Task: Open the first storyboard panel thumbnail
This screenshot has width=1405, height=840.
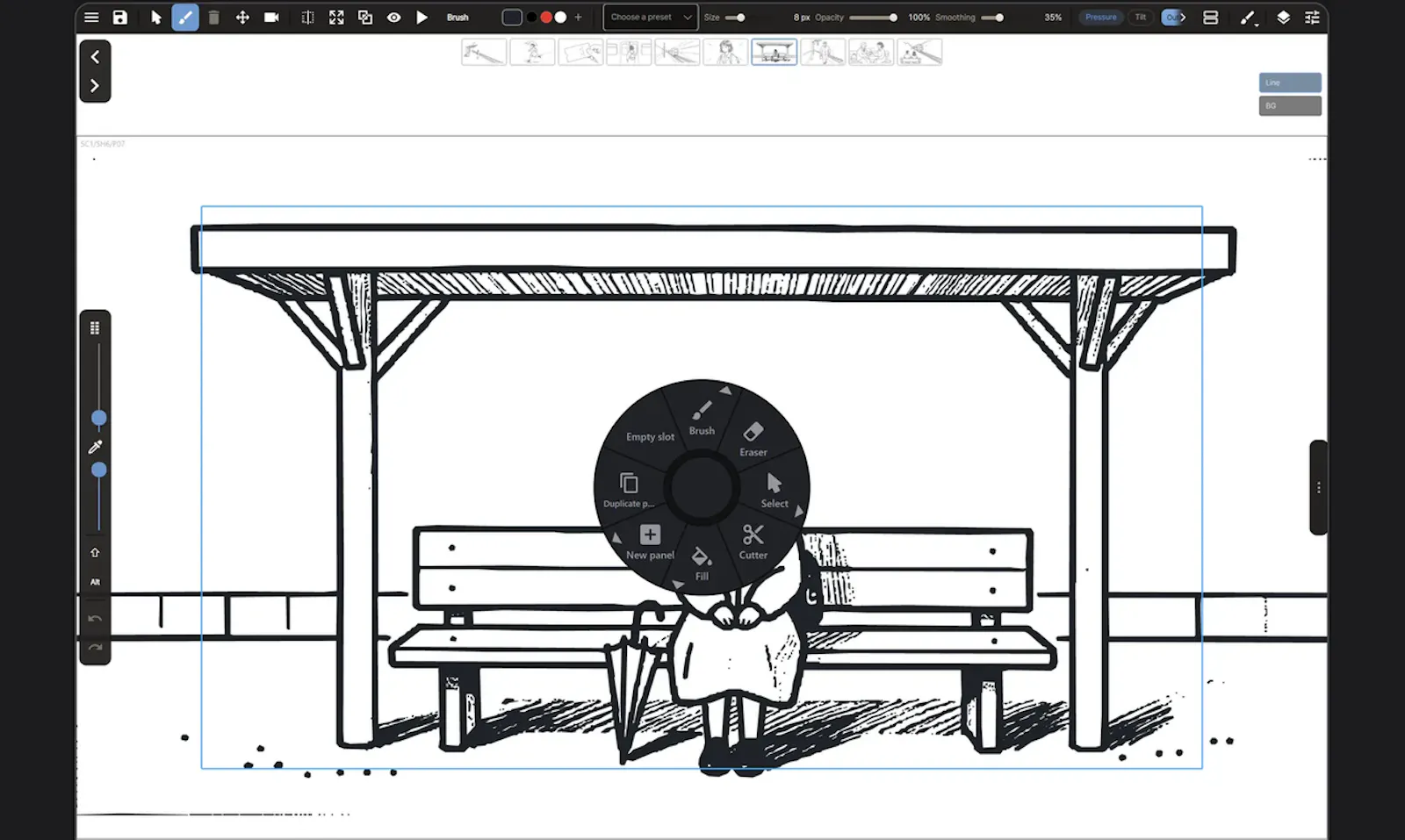Action: tap(484, 52)
